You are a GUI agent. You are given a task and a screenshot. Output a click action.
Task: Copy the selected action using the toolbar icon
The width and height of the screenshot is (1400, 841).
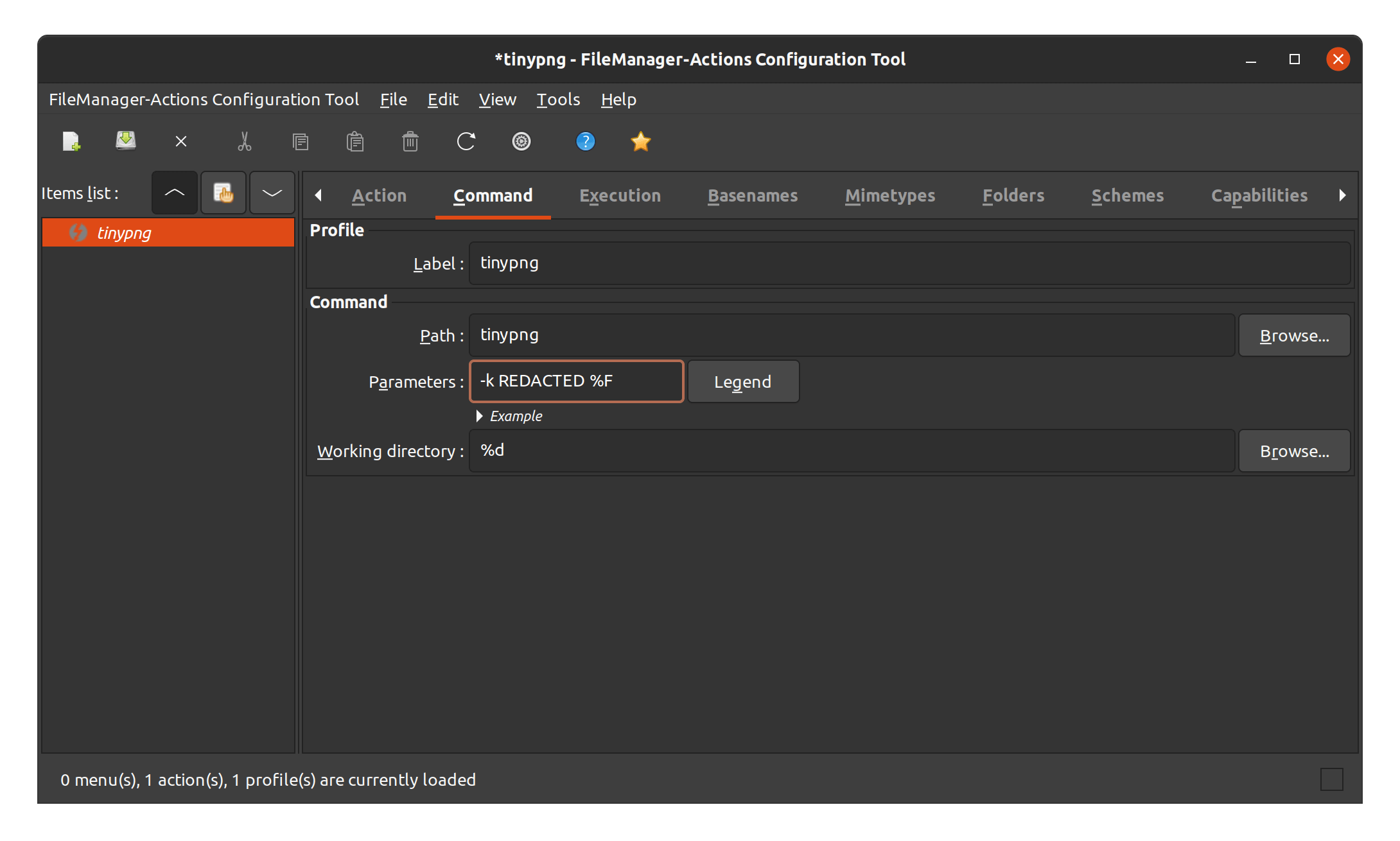[301, 141]
